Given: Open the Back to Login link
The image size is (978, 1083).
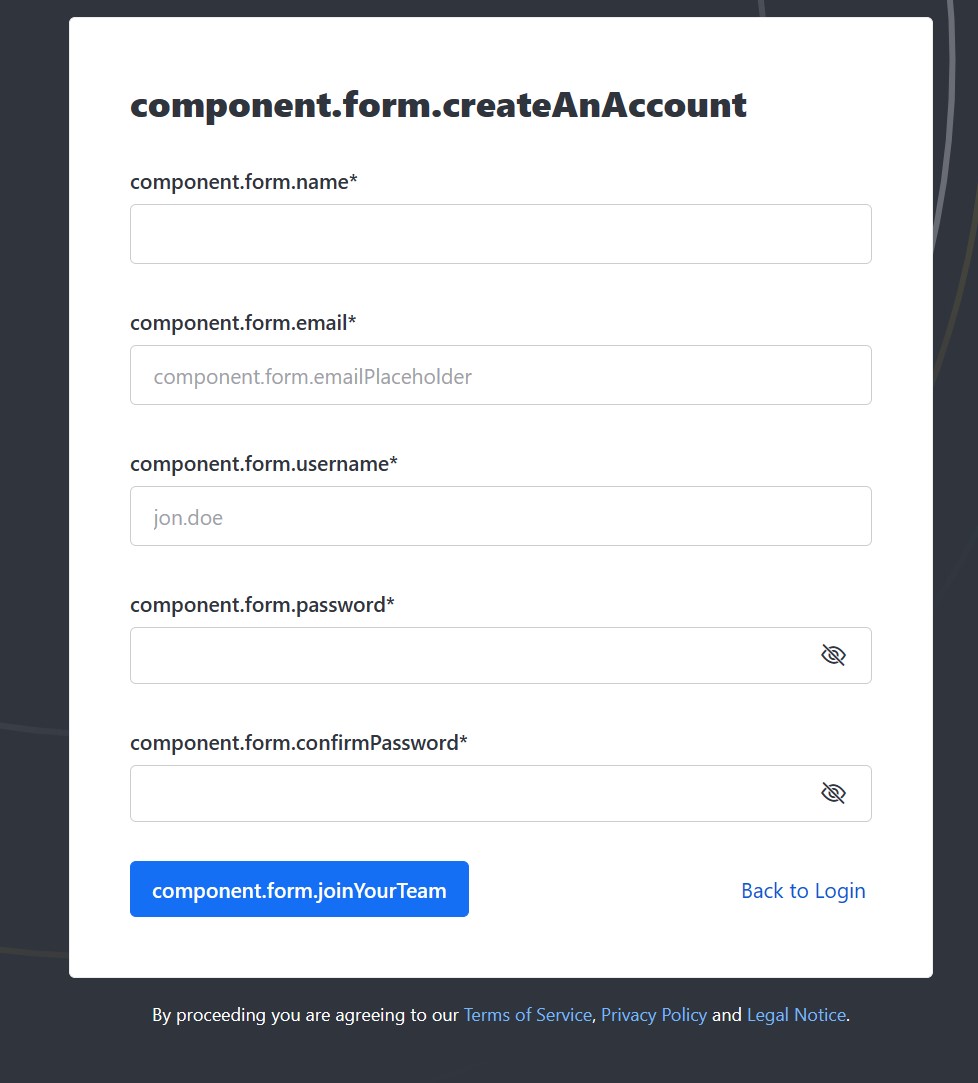Looking at the screenshot, I should (x=803, y=890).
